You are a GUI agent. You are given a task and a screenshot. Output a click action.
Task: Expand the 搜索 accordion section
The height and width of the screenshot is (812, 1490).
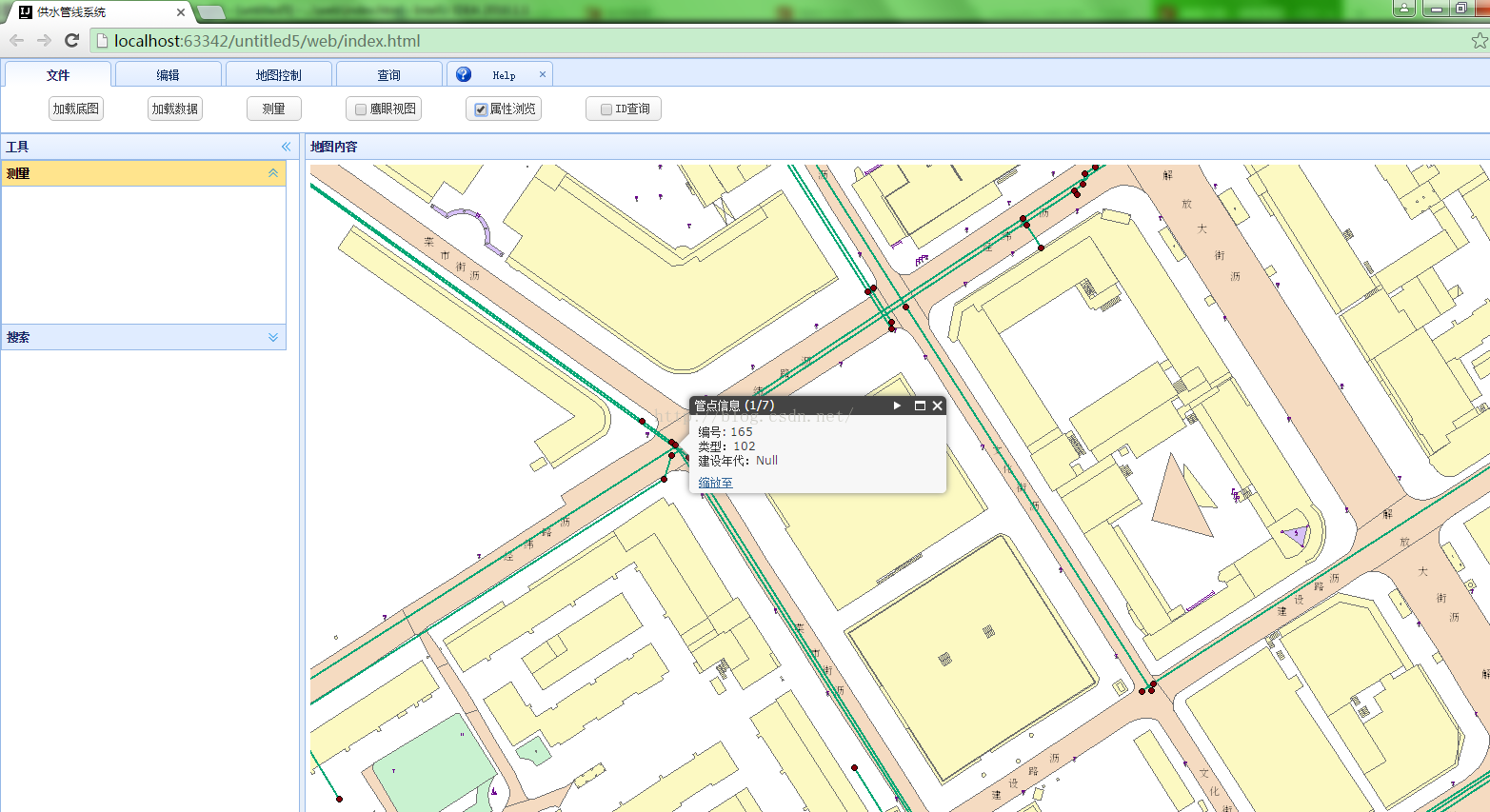(273, 337)
